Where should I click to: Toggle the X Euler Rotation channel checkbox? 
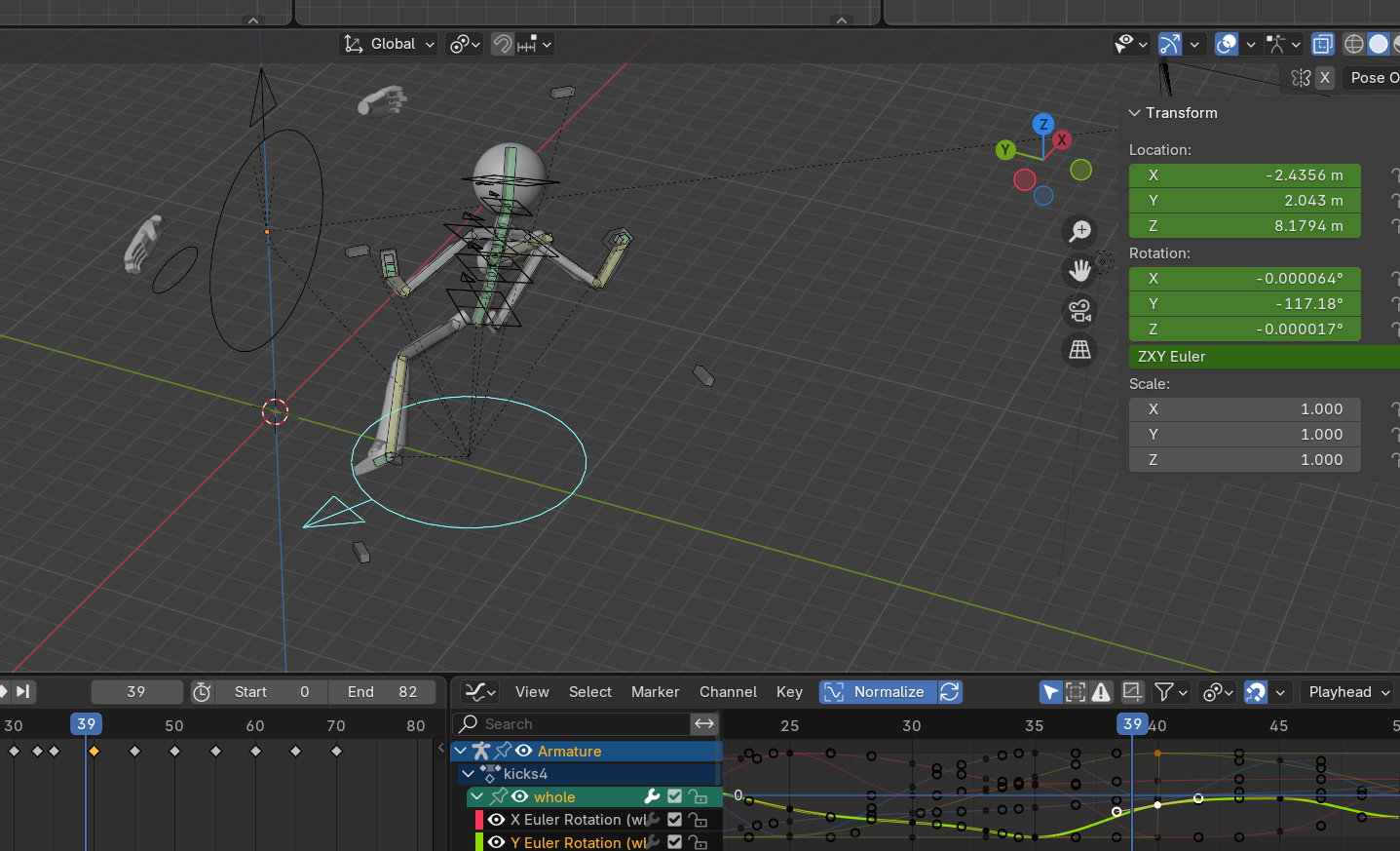674,820
